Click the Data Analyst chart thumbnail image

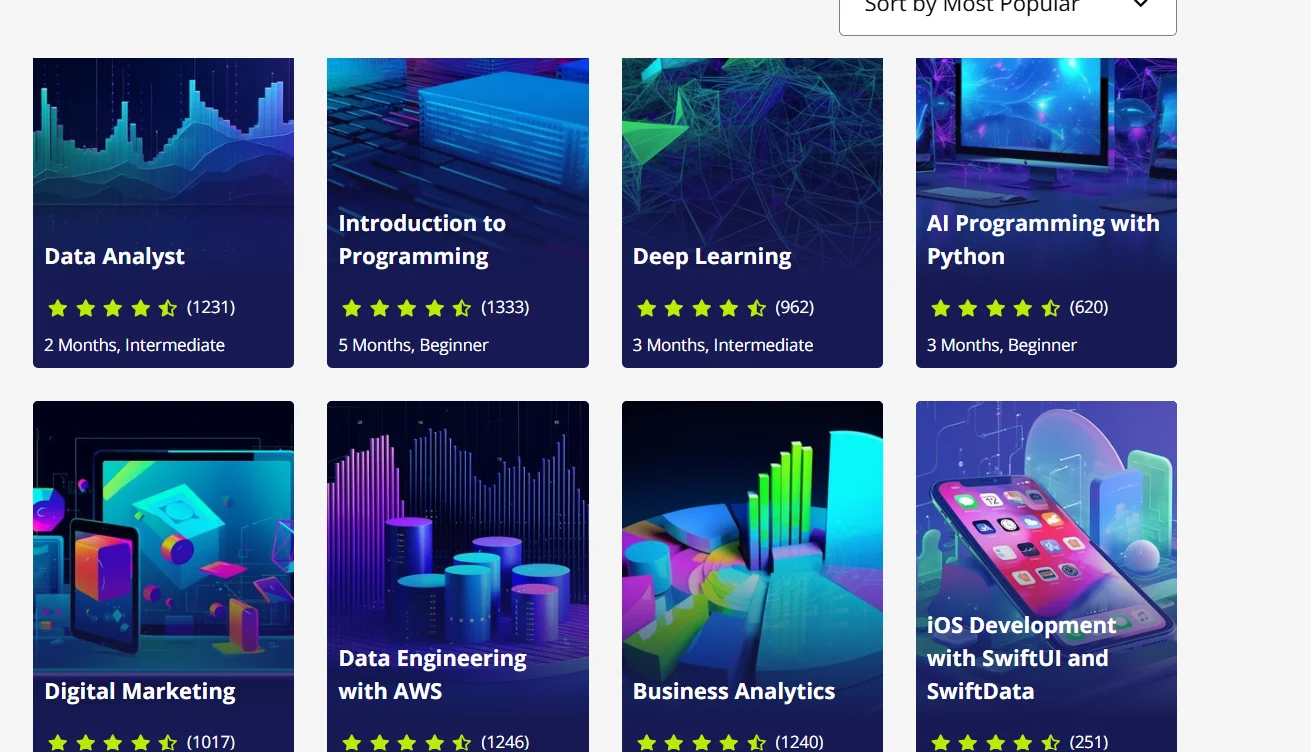[x=163, y=130]
